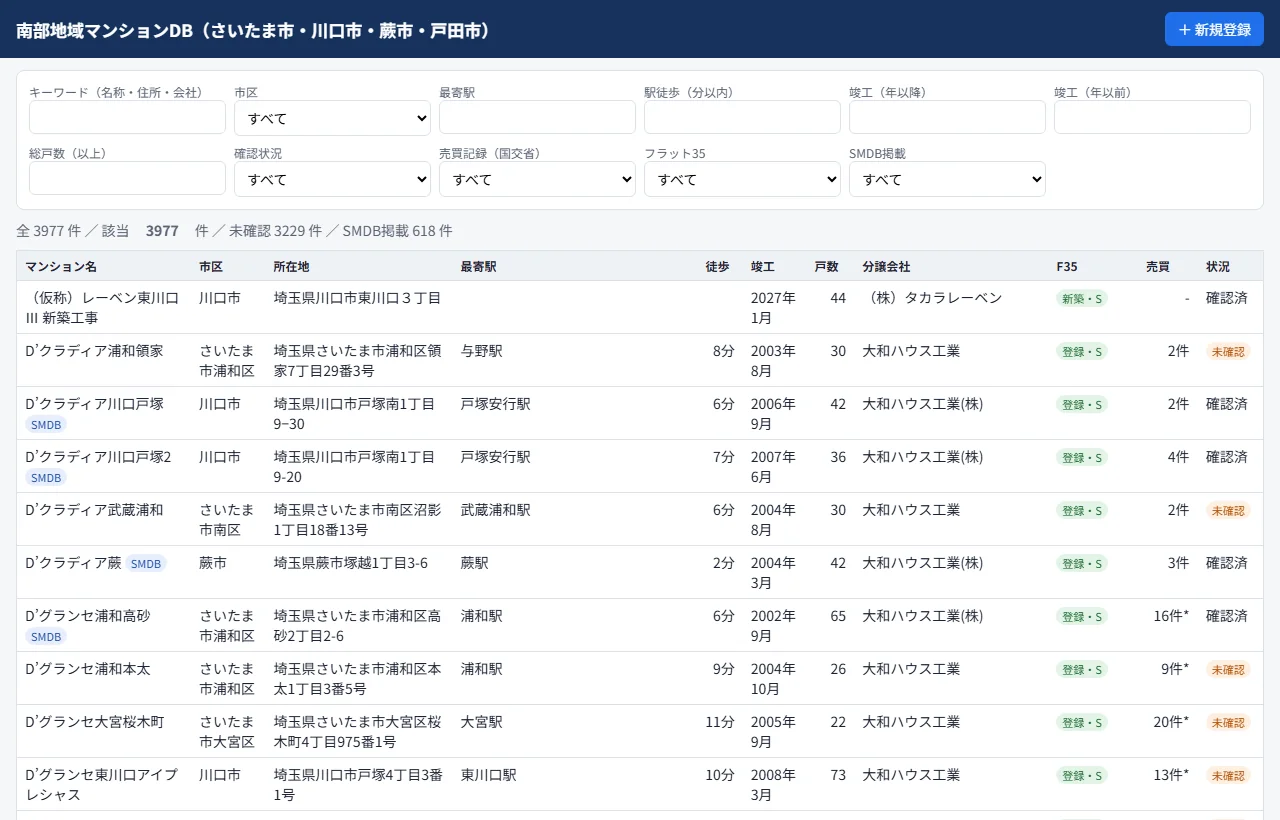Sort by the マンション名 column header
The image size is (1280, 820).
(x=61, y=267)
